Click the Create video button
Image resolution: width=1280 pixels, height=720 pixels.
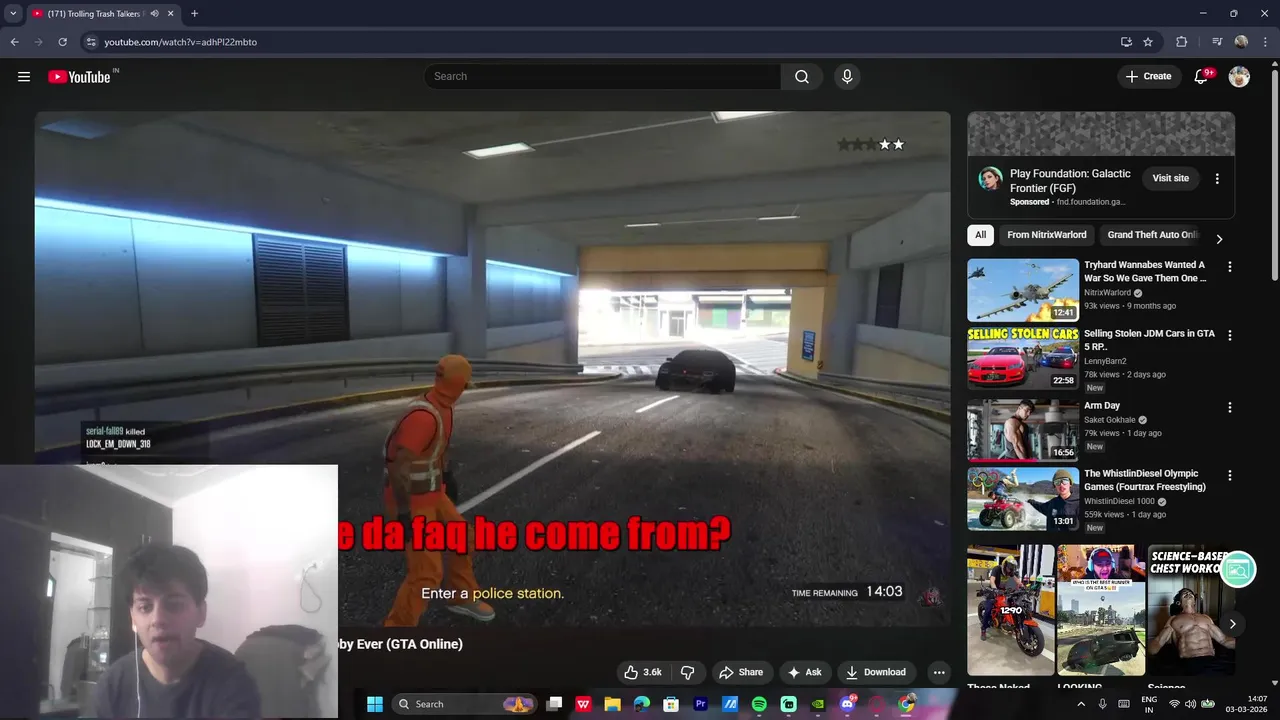pyautogui.click(x=1148, y=77)
